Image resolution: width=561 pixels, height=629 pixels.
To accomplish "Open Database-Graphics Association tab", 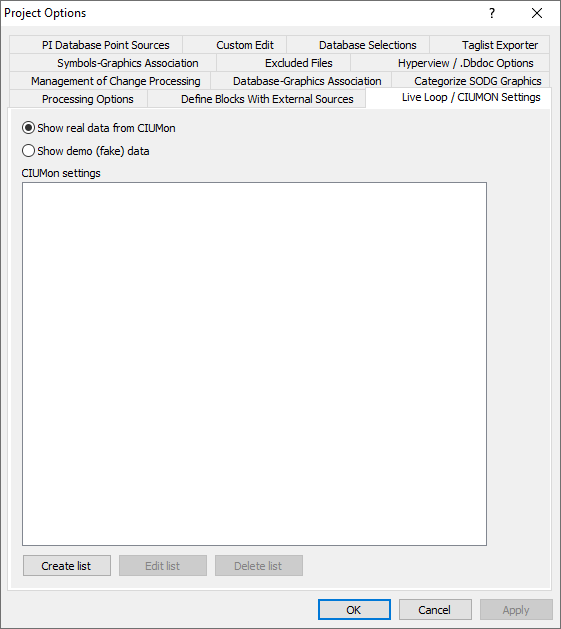I will click(x=301, y=81).
